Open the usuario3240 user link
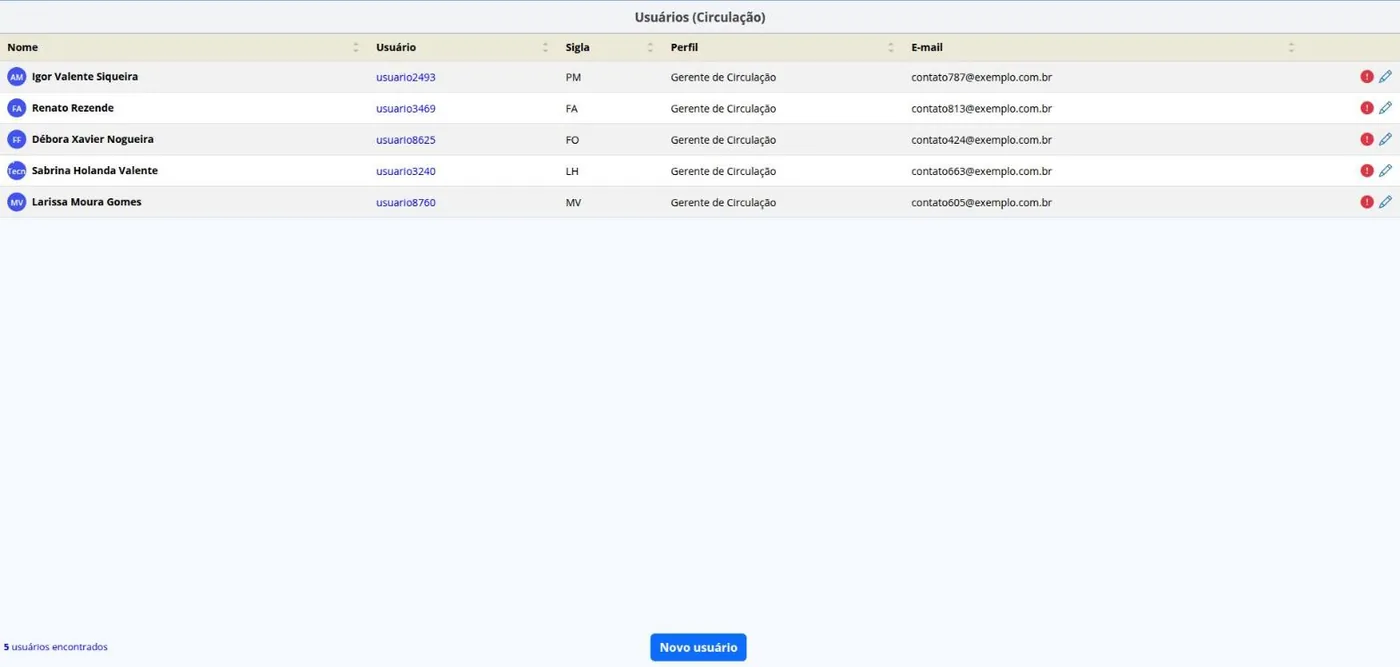This screenshot has height=667, width=1400. [406, 171]
